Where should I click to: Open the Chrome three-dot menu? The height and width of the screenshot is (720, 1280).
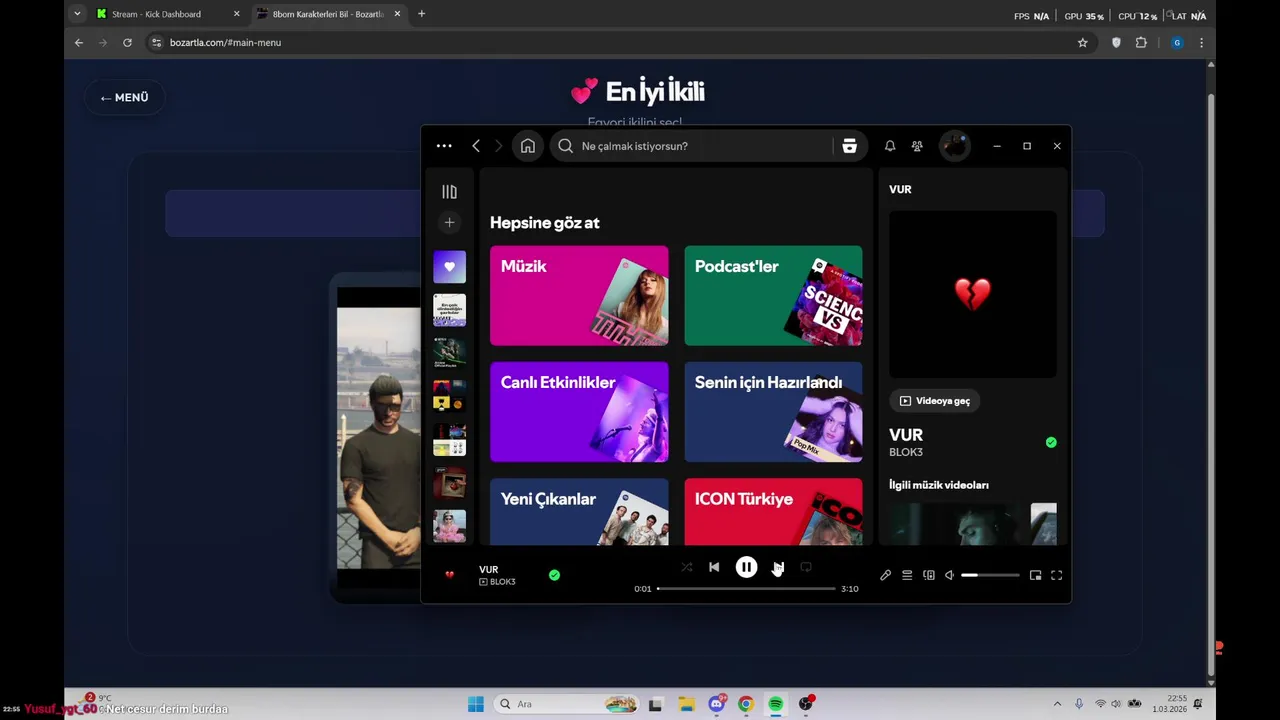point(1201,43)
